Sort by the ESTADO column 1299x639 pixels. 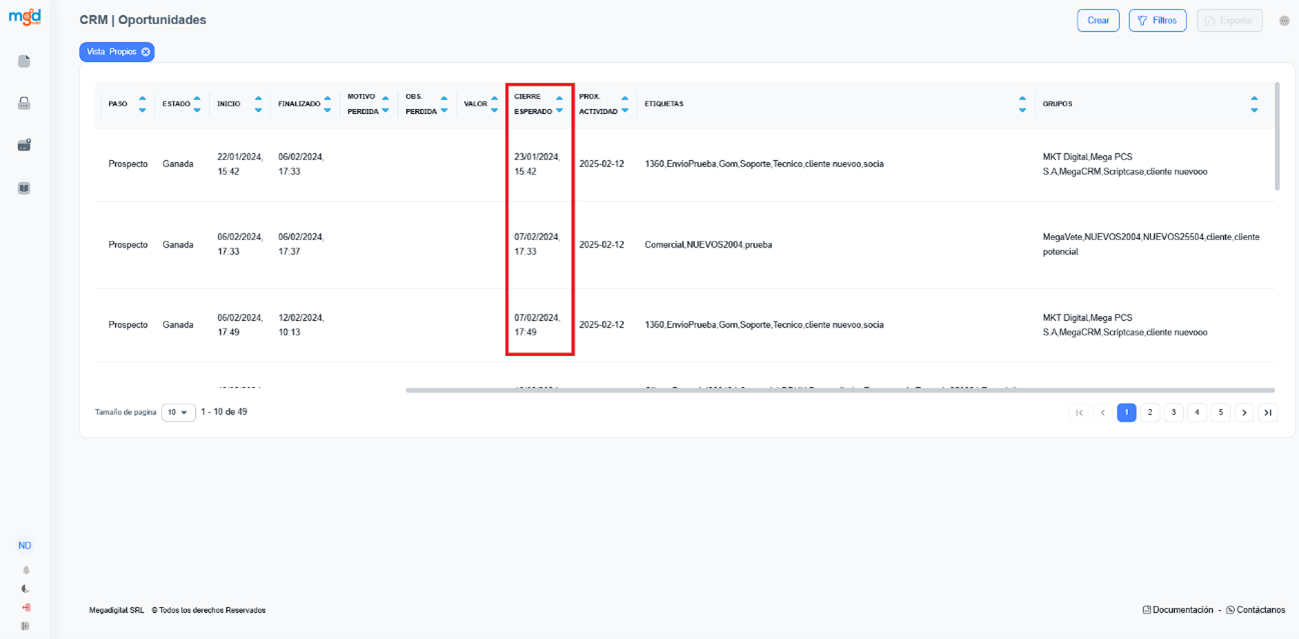tap(196, 104)
